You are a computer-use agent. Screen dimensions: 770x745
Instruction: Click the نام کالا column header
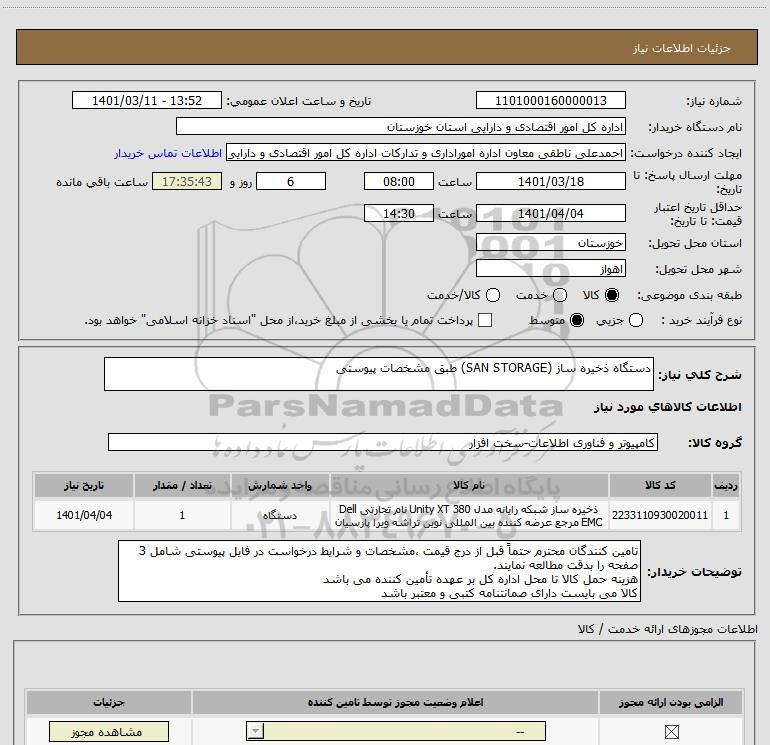coord(469,485)
